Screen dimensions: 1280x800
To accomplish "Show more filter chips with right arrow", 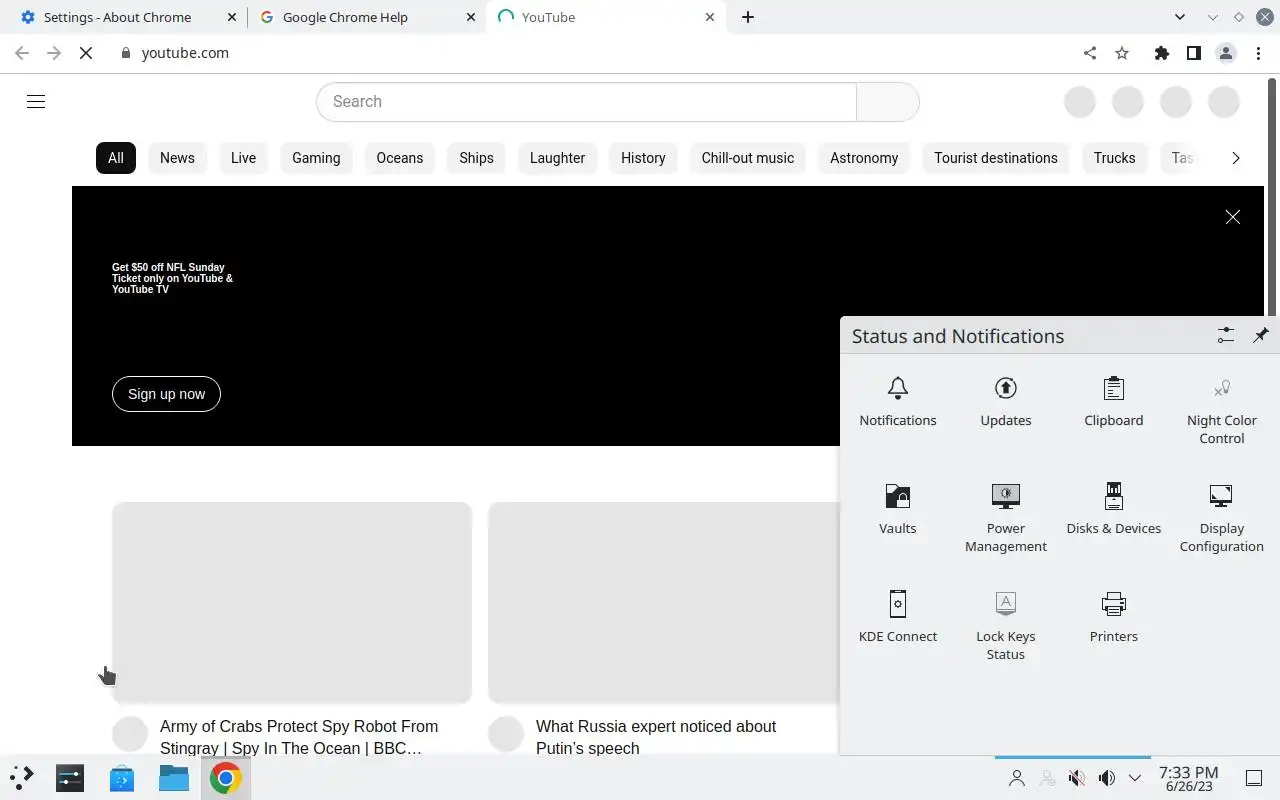I will [1236, 158].
